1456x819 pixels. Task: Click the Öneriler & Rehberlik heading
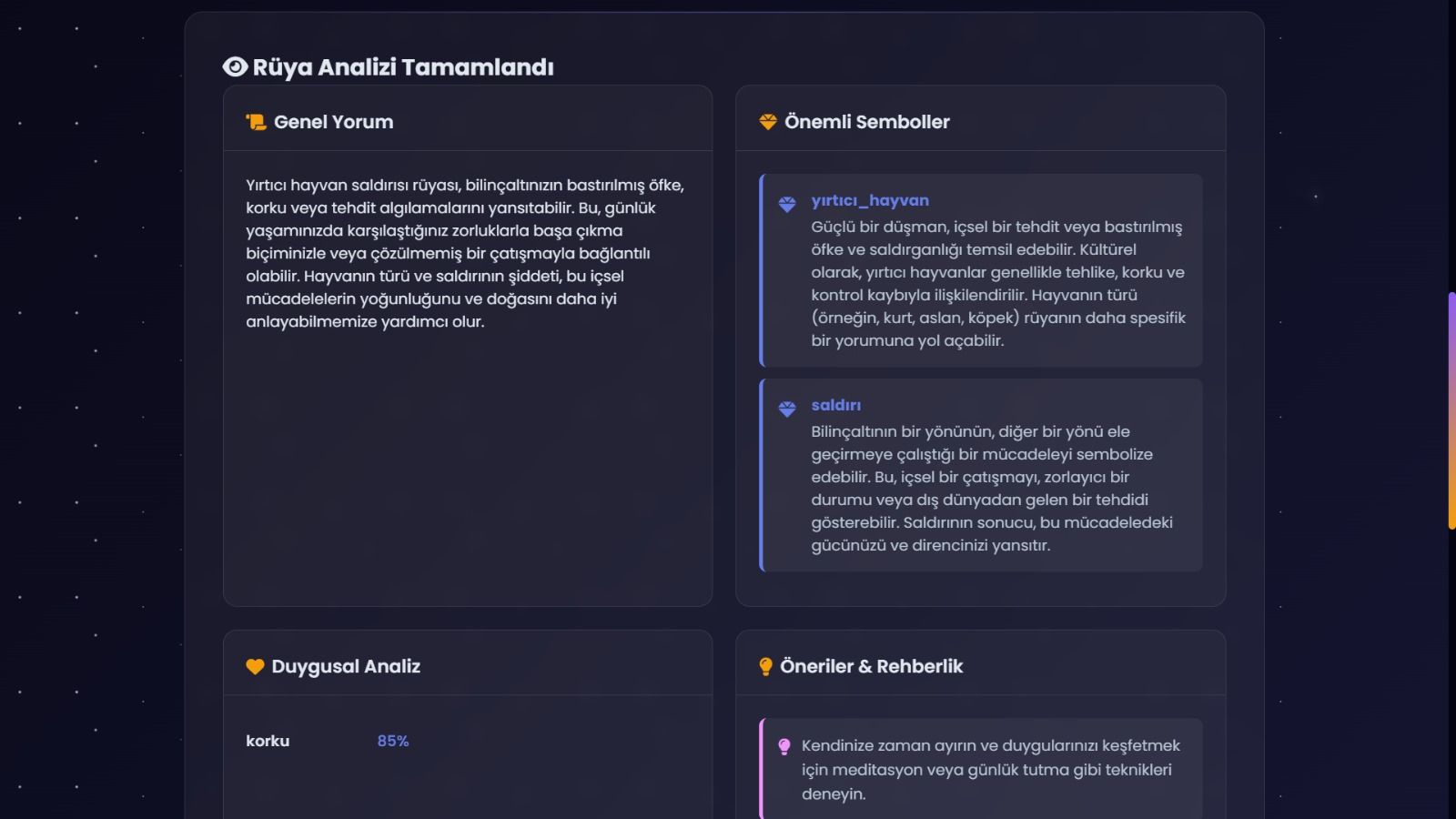click(871, 666)
